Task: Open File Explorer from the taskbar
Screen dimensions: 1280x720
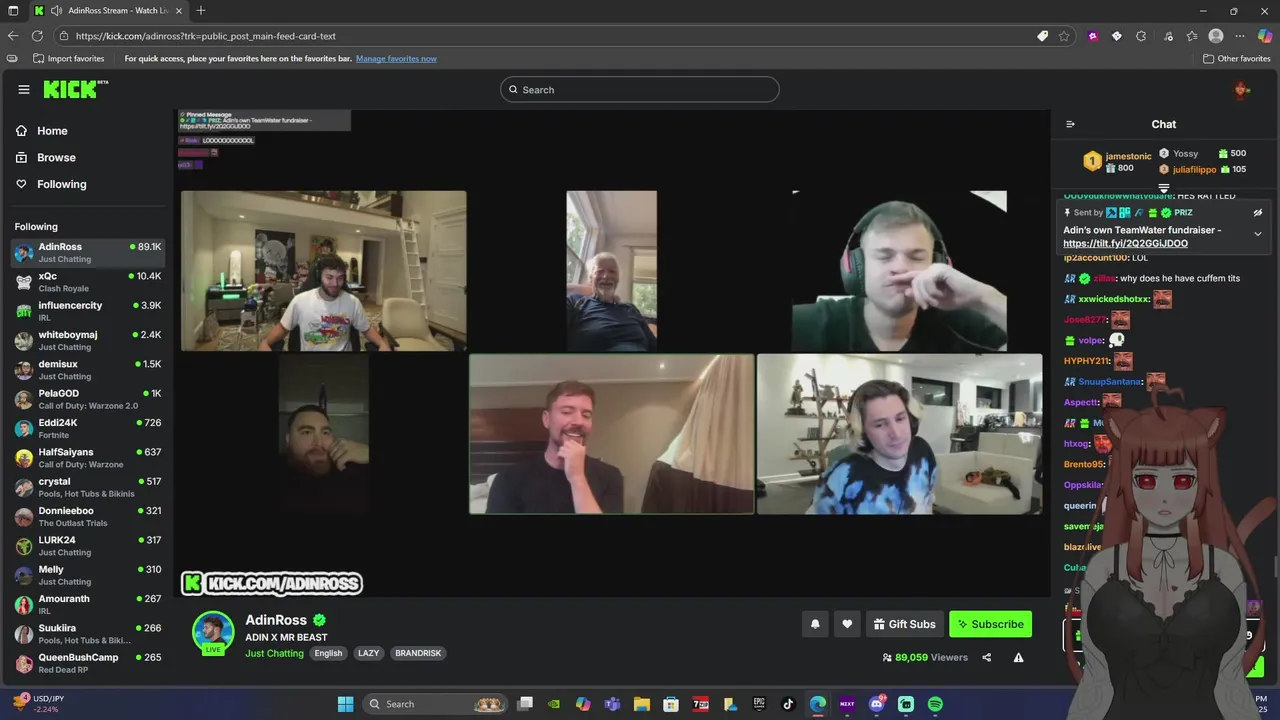Action: click(x=642, y=704)
